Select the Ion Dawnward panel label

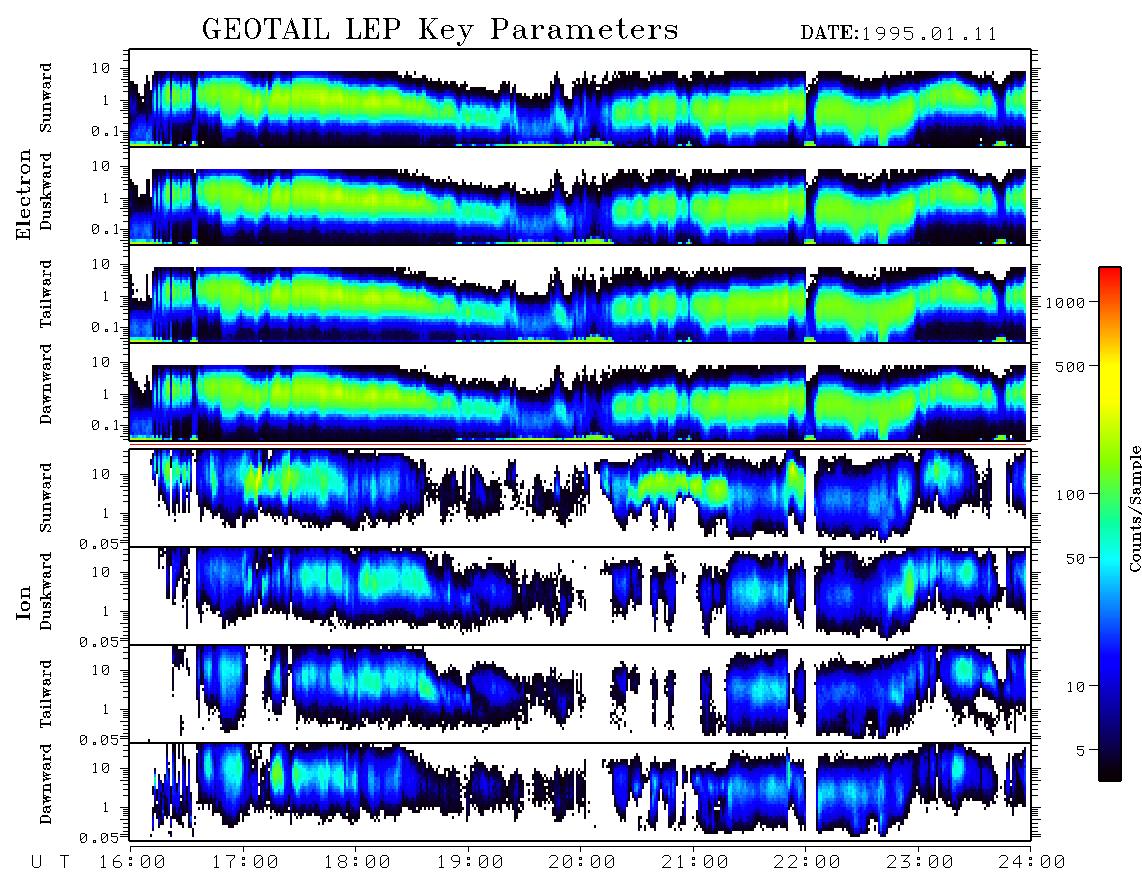46,784
